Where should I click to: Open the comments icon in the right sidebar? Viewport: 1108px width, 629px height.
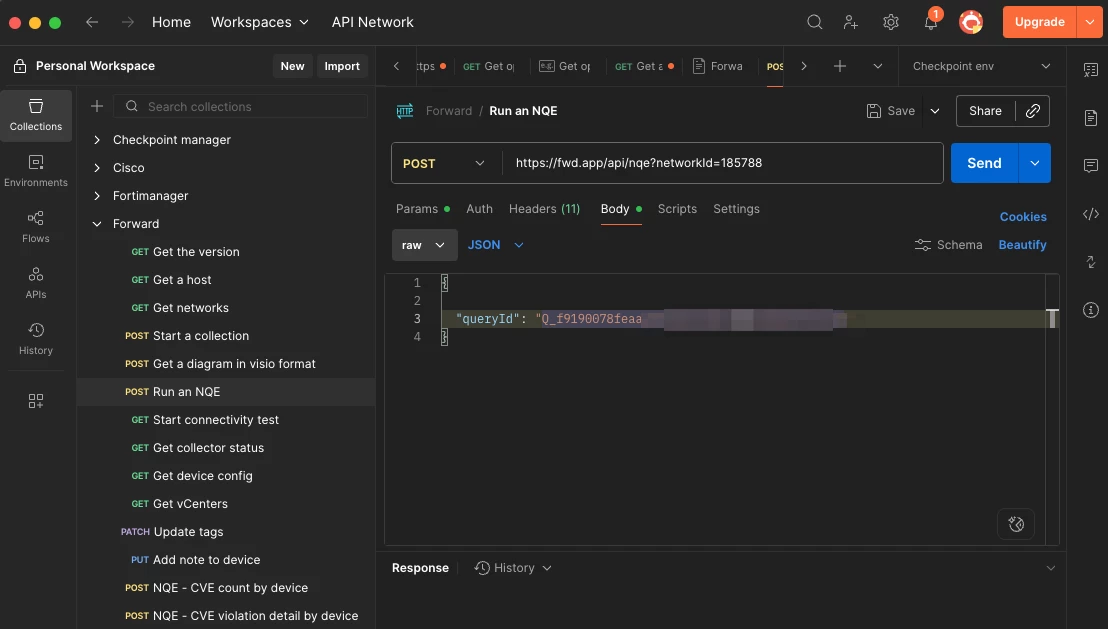click(x=1090, y=165)
